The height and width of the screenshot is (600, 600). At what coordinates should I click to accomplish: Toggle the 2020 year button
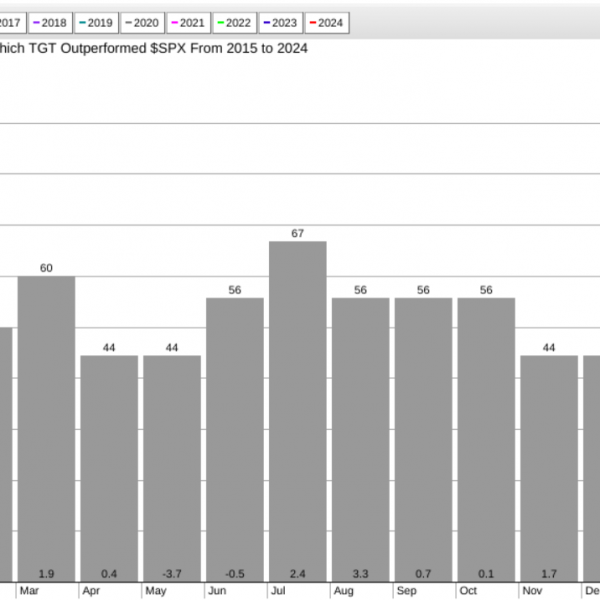coord(142,23)
